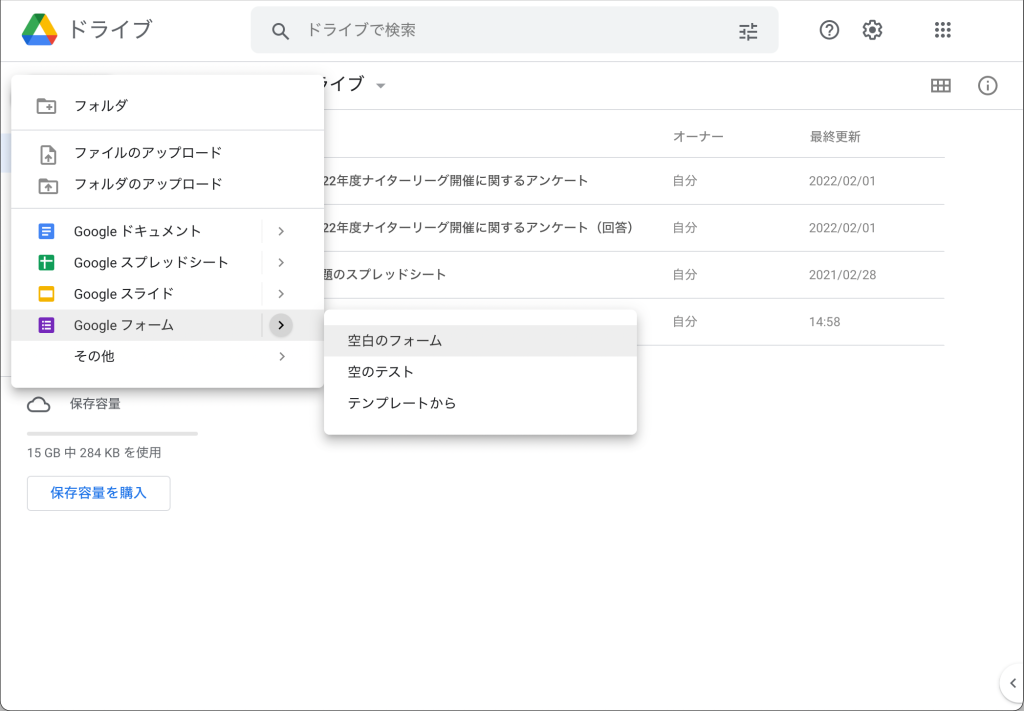1024x711 pixels.
Task: Click the ドライブで検索 search field
Action: 515,31
